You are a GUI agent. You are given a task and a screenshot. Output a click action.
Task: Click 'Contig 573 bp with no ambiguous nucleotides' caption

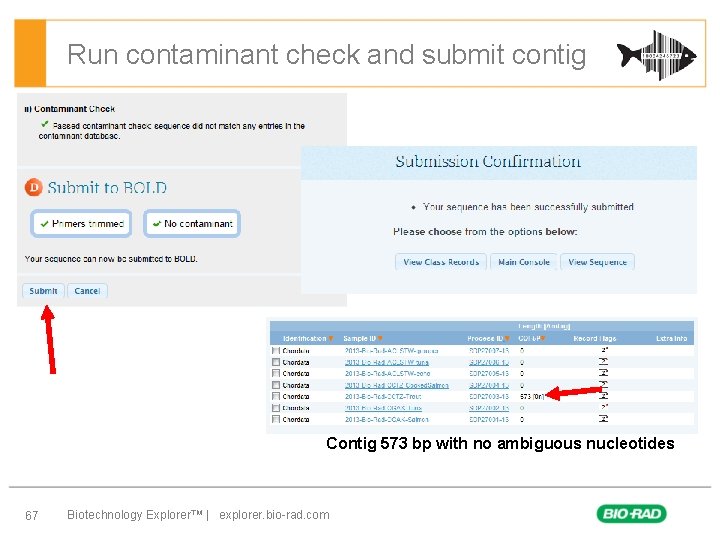500,443
